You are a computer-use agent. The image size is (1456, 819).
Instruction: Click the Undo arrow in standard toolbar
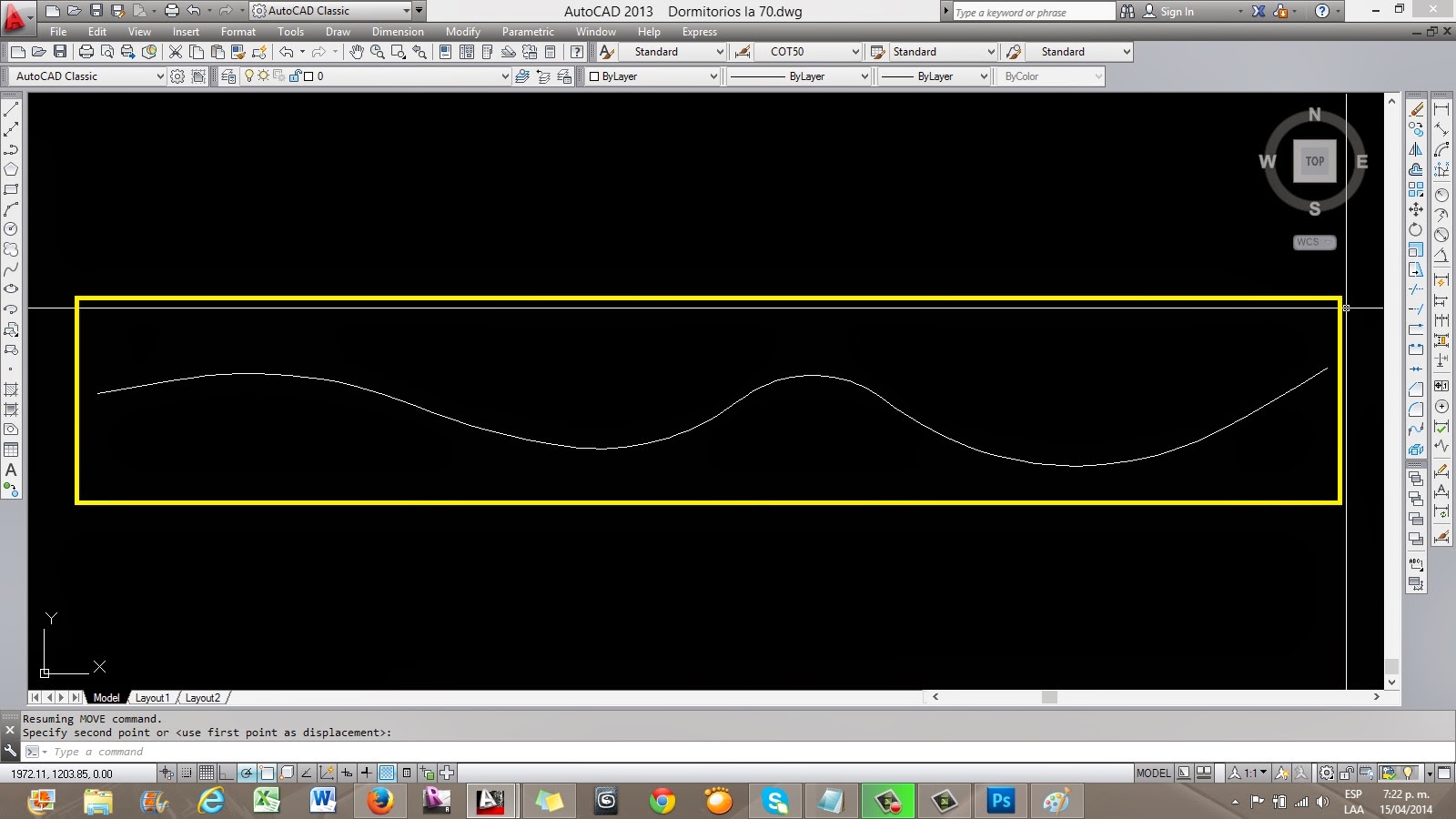tap(286, 52)
